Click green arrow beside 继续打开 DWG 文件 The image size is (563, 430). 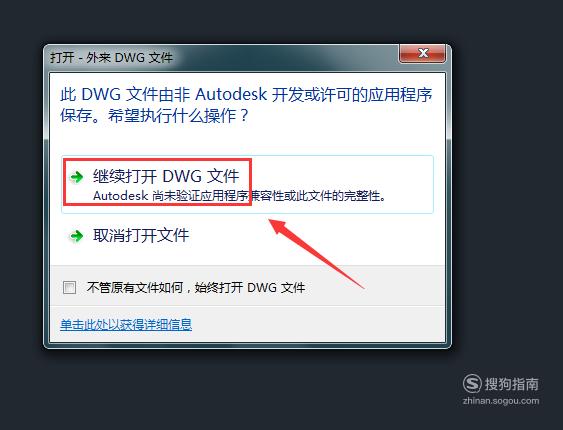(76, 177)
